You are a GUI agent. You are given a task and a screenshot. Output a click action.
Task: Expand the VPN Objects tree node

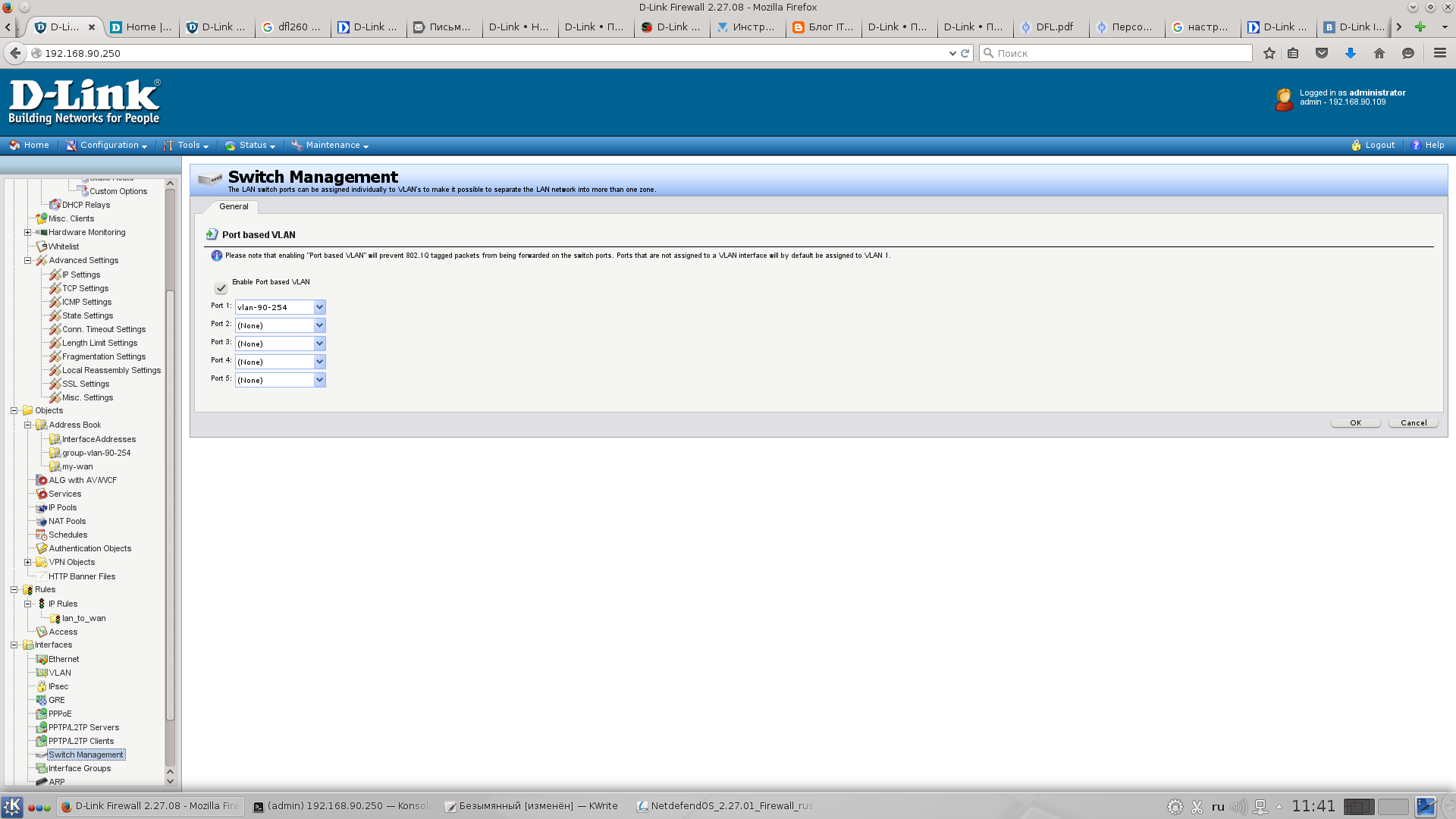[x=28, y=562]
